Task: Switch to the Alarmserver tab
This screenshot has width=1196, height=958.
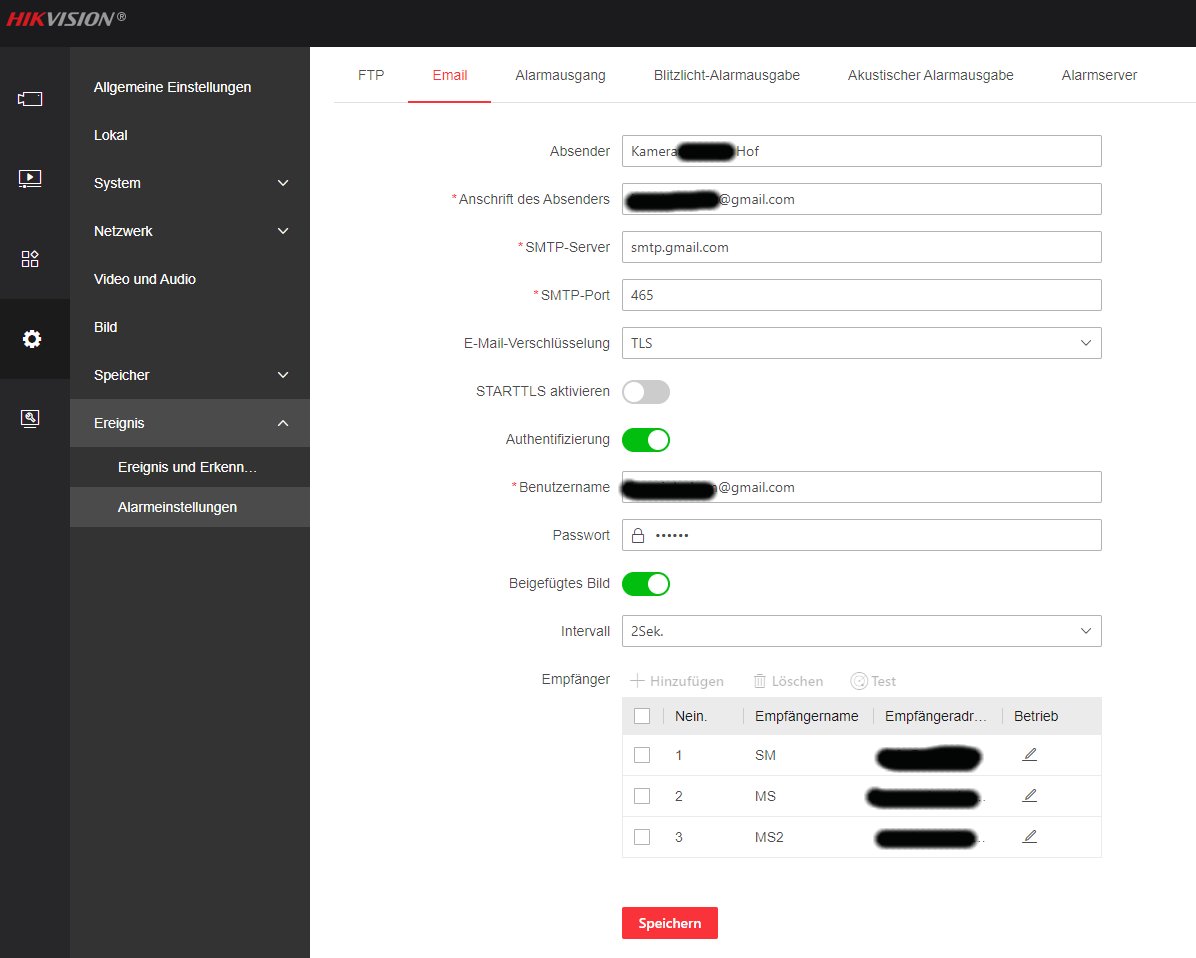Action: 1099,75
